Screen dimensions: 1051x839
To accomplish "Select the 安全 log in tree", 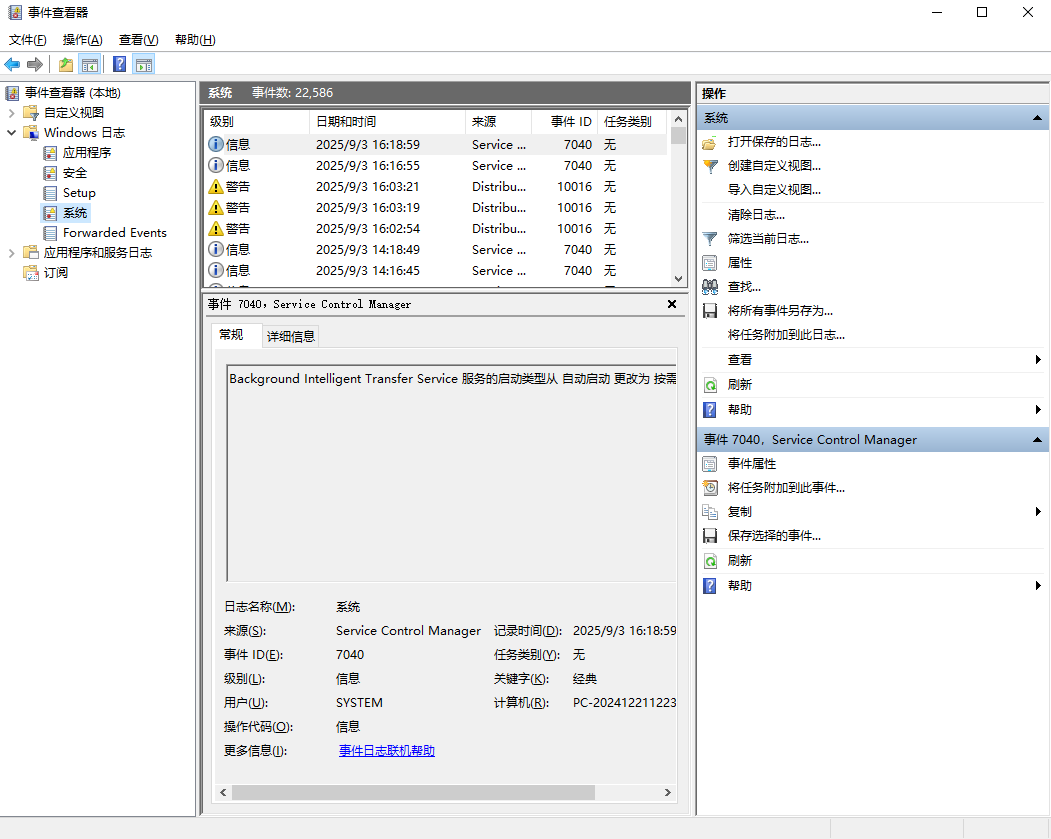I will 75,173.
